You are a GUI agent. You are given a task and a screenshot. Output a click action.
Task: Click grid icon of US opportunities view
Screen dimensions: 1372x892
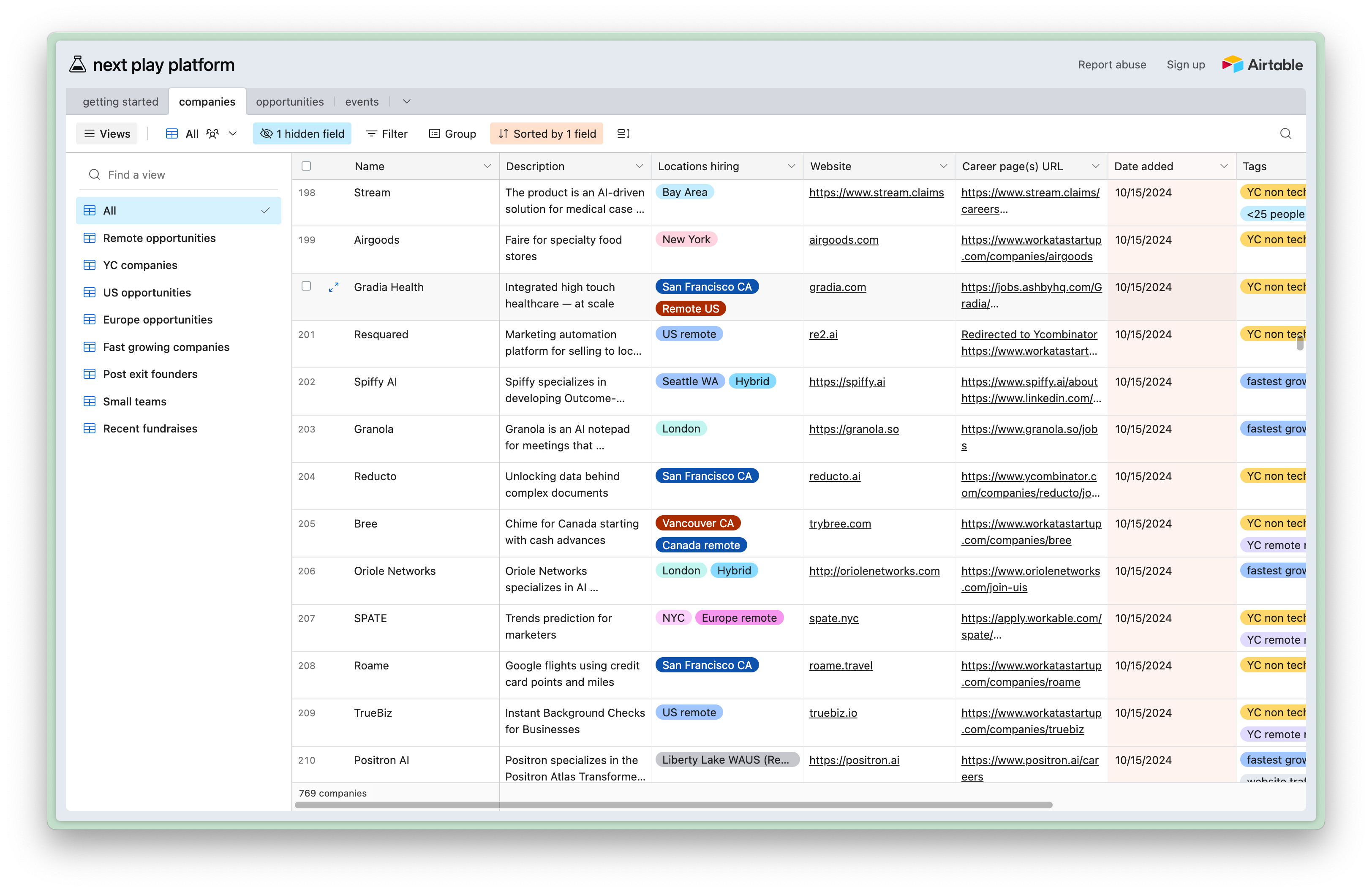pyautogui.click(x=90, y=292)
